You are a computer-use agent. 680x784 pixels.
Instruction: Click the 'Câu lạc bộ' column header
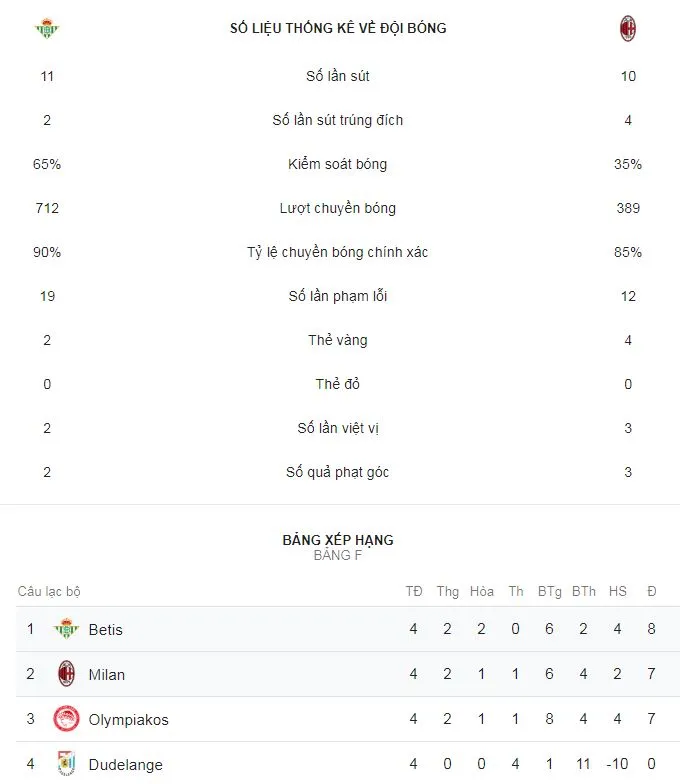[x=49, y=591]
